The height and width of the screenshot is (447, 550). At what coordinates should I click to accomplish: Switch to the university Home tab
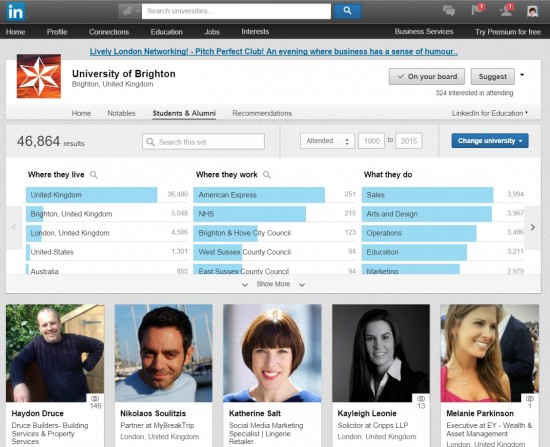pos(81,113)
